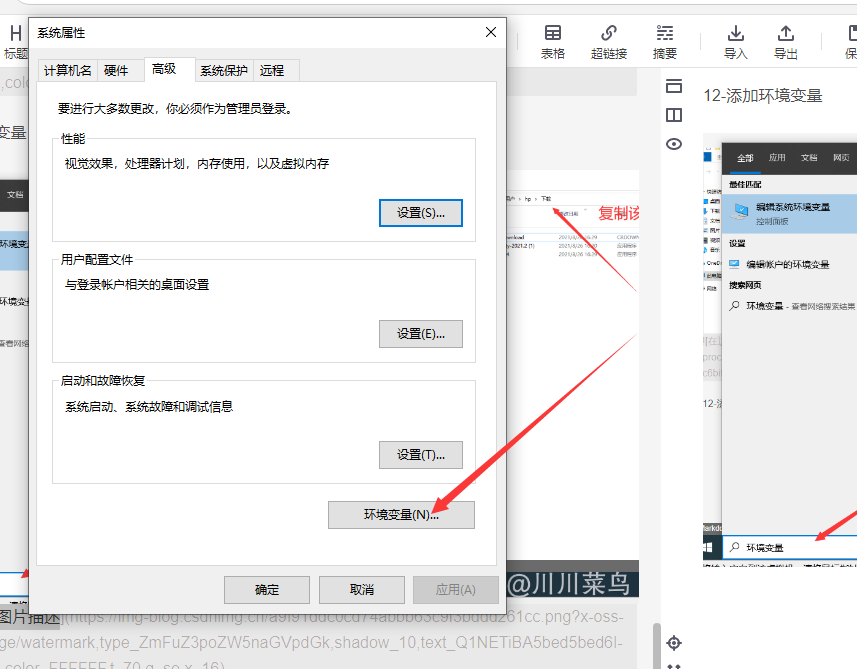
Task: Open 启动和故障恢复 settings via 设置(T)
Action: tap(420, 454)
